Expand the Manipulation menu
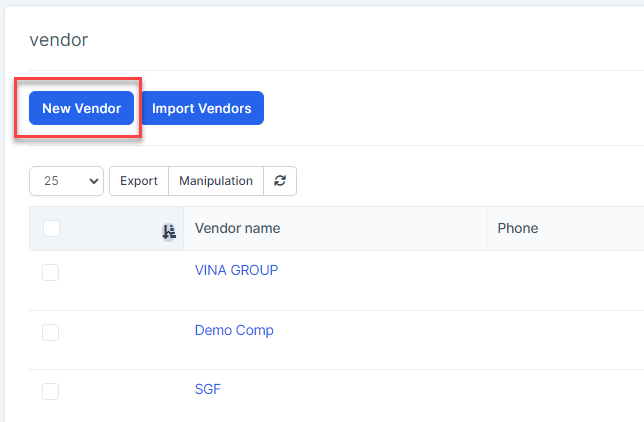644x422 pixels. pos(216,181)
